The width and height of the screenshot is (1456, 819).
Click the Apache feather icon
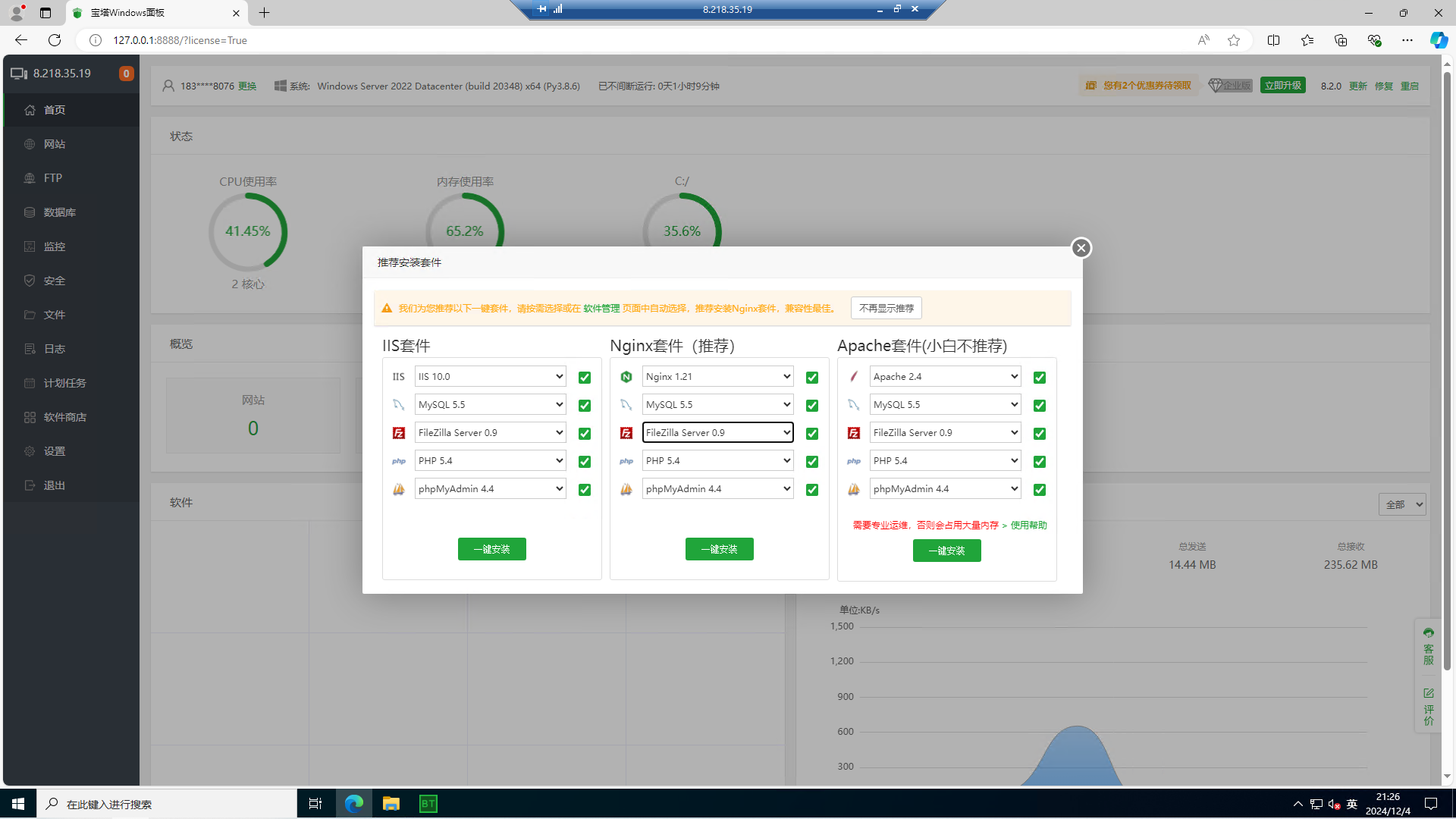click(x=854, y=377)
